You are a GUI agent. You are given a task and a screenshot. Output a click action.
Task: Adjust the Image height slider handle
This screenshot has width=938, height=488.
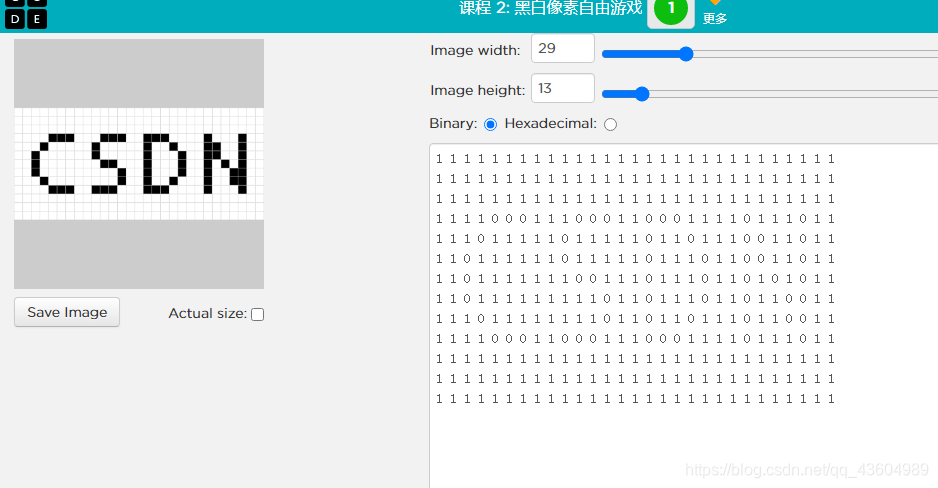642,94
